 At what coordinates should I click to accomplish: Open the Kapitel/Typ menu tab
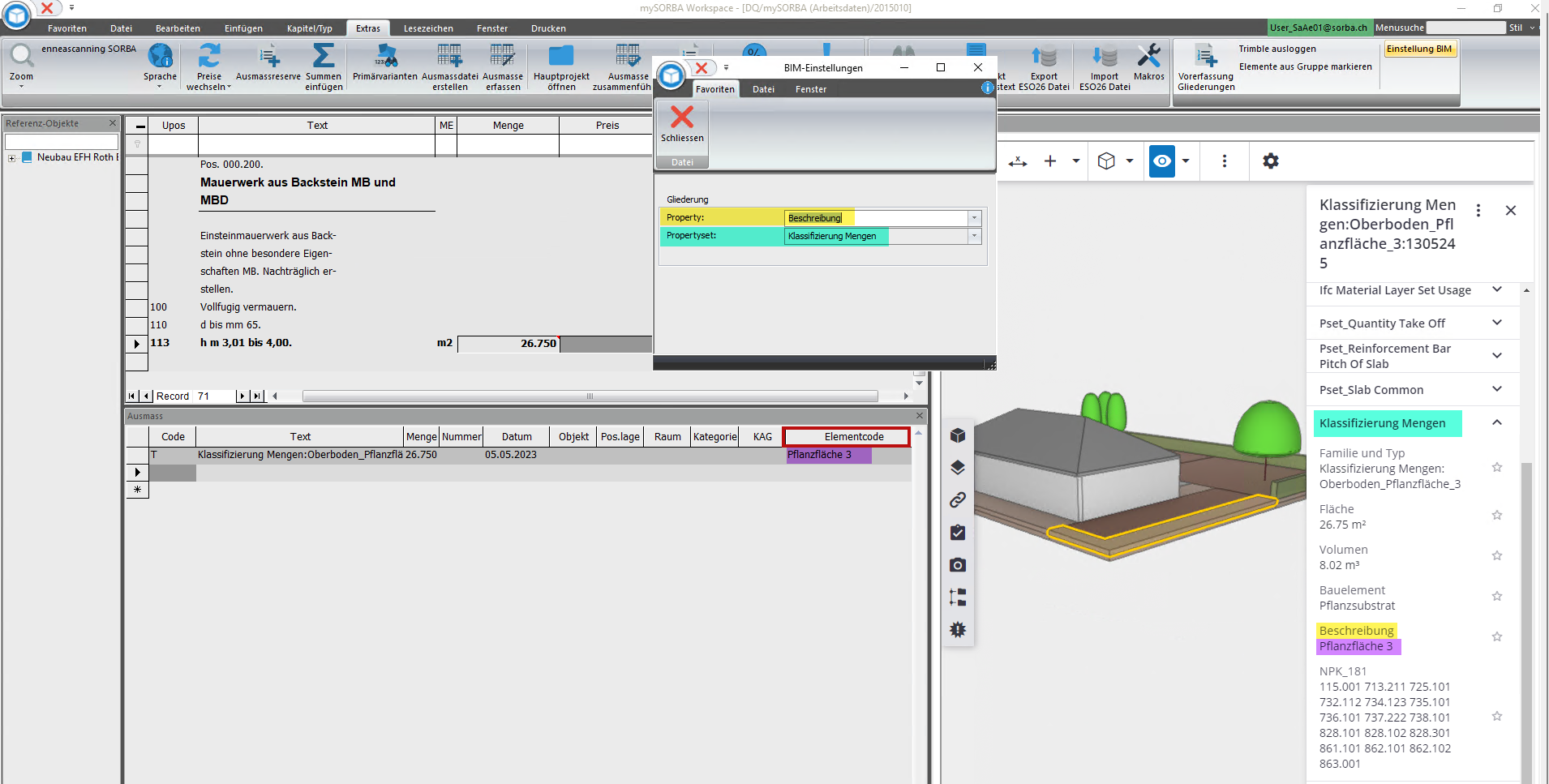(309, 28)
